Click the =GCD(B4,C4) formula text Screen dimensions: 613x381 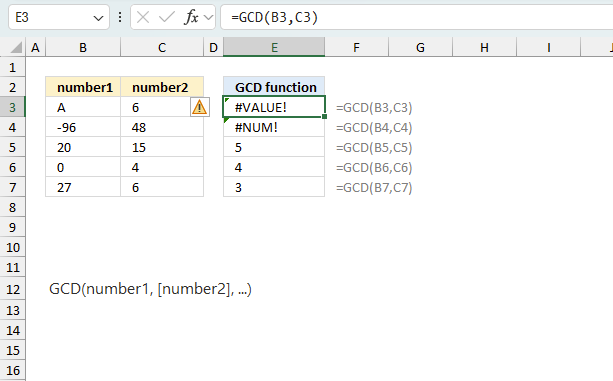coord(374,127)
